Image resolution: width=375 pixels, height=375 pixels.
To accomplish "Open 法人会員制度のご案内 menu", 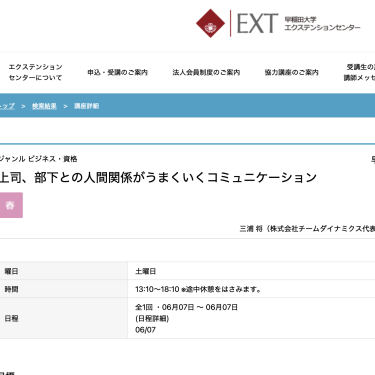I will pos(206,72).
